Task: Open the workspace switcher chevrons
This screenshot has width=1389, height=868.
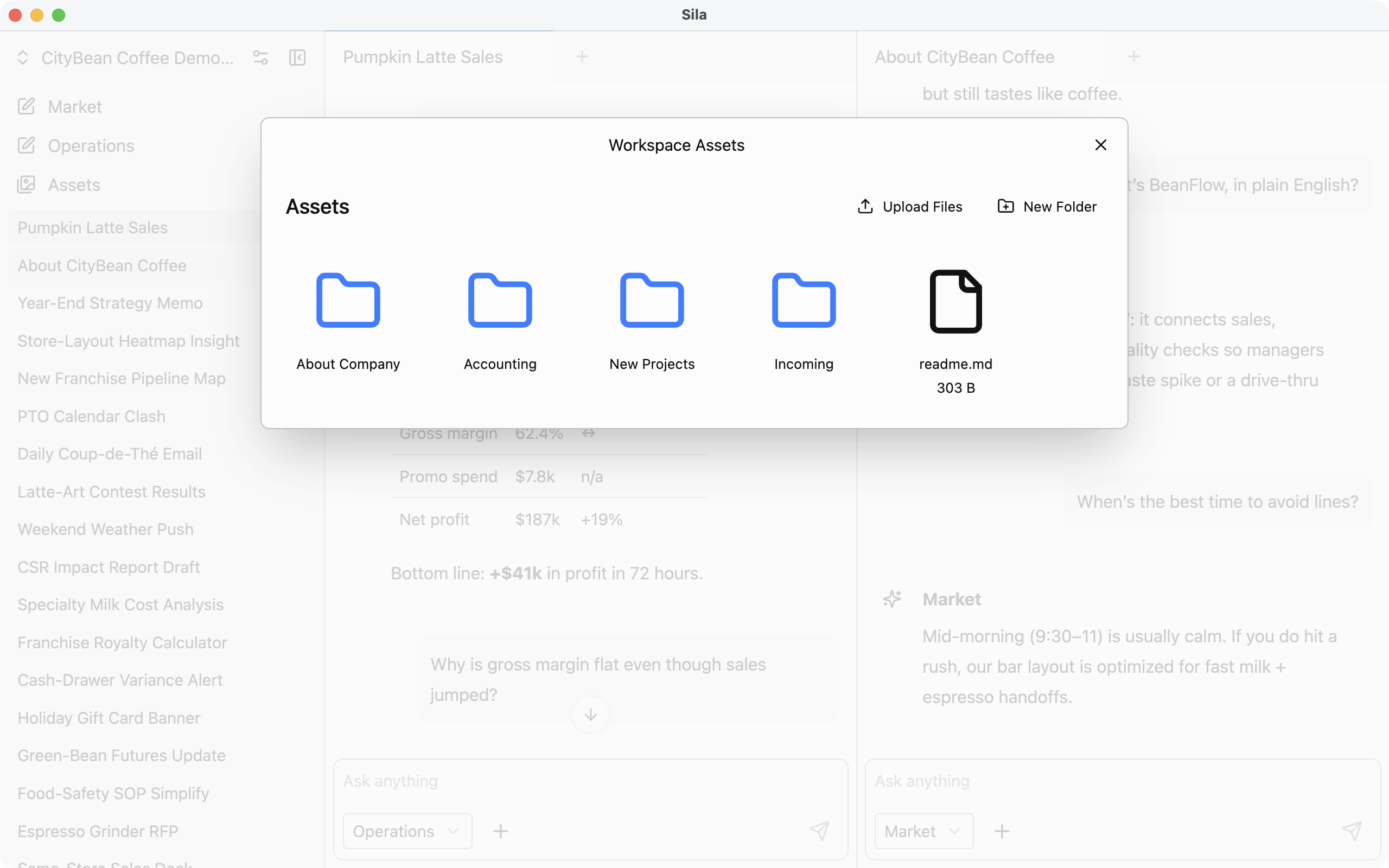Action: 22,58
